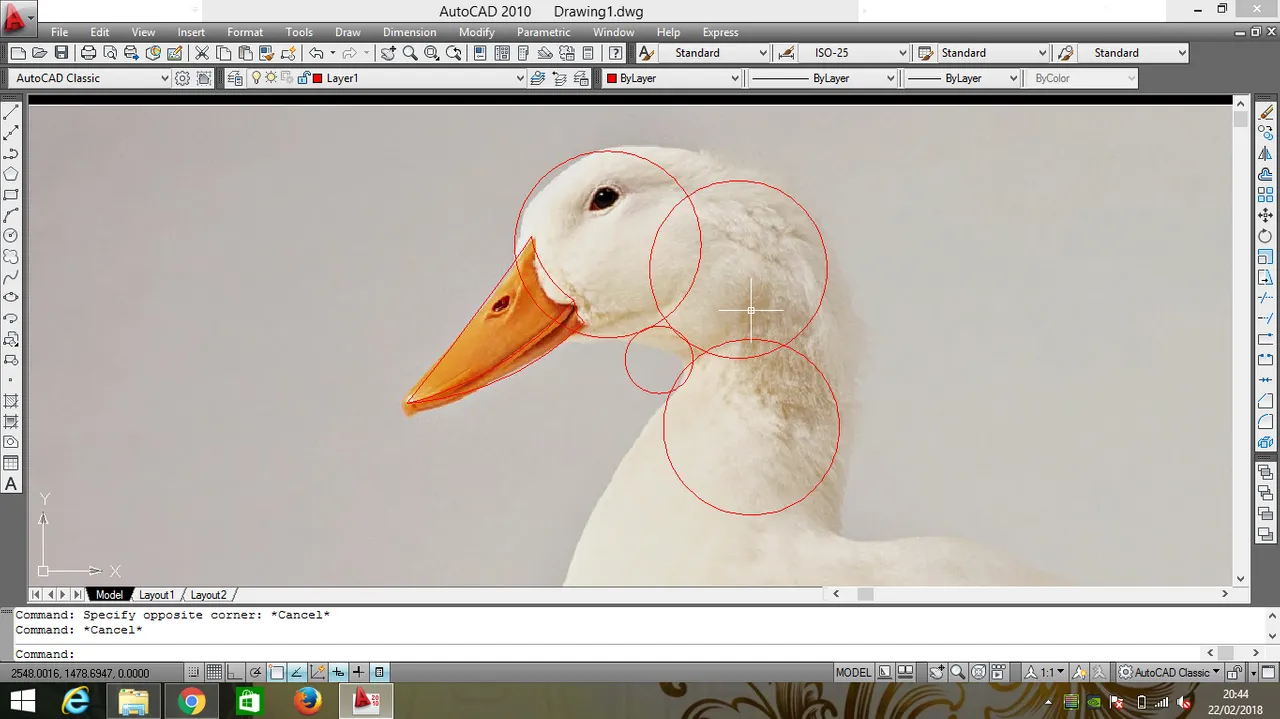Select the Erase tool in Modify toolbar

(x=1266, y=113)
